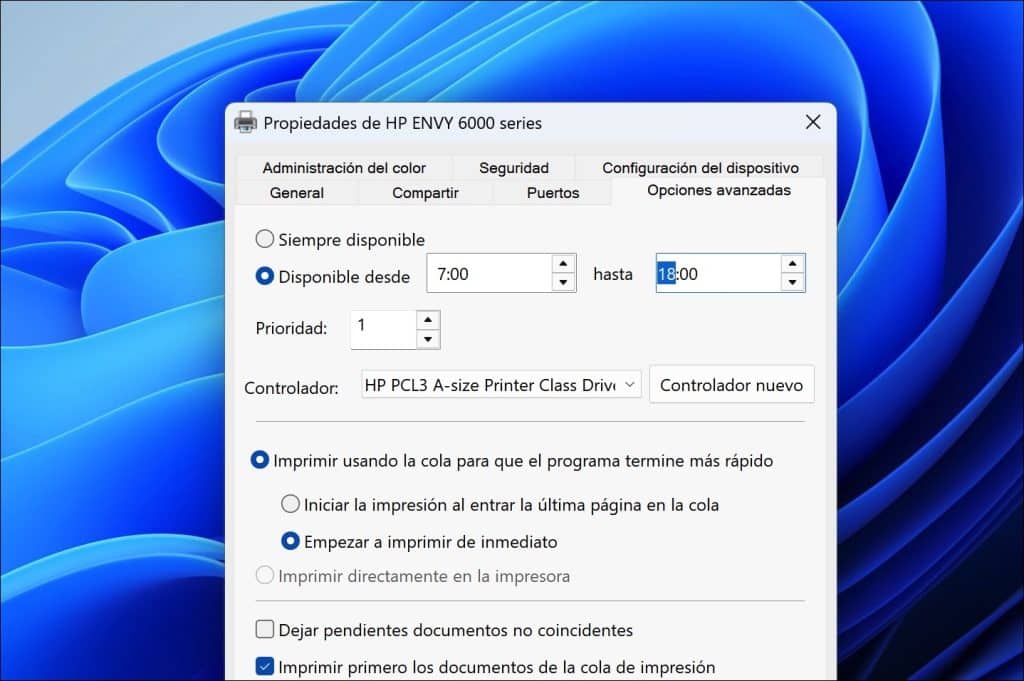Open the Puertos tab
This screenshot has height=681, width=1024.
coord(552,193)
